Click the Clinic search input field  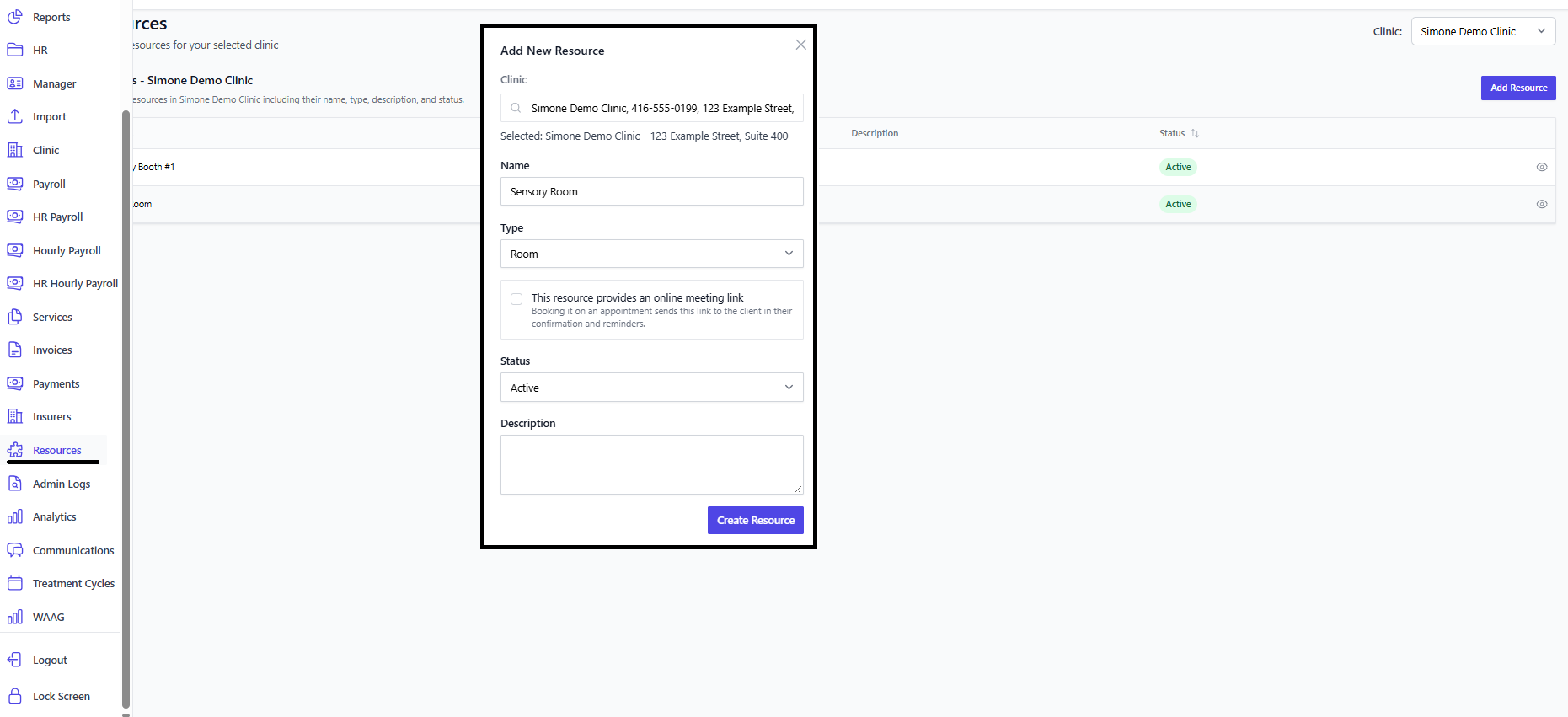point(652,108)
